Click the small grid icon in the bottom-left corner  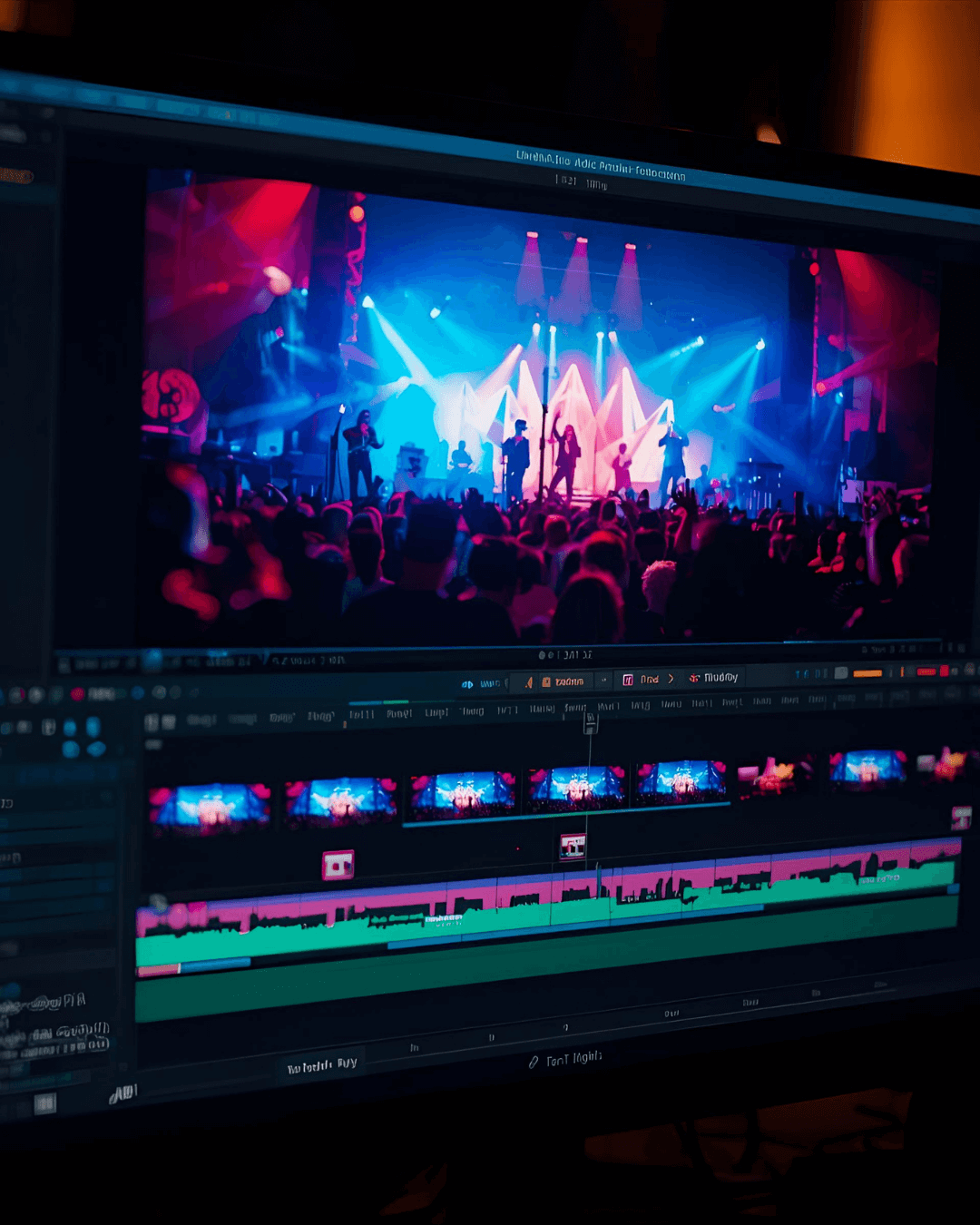pos(44,1103)
